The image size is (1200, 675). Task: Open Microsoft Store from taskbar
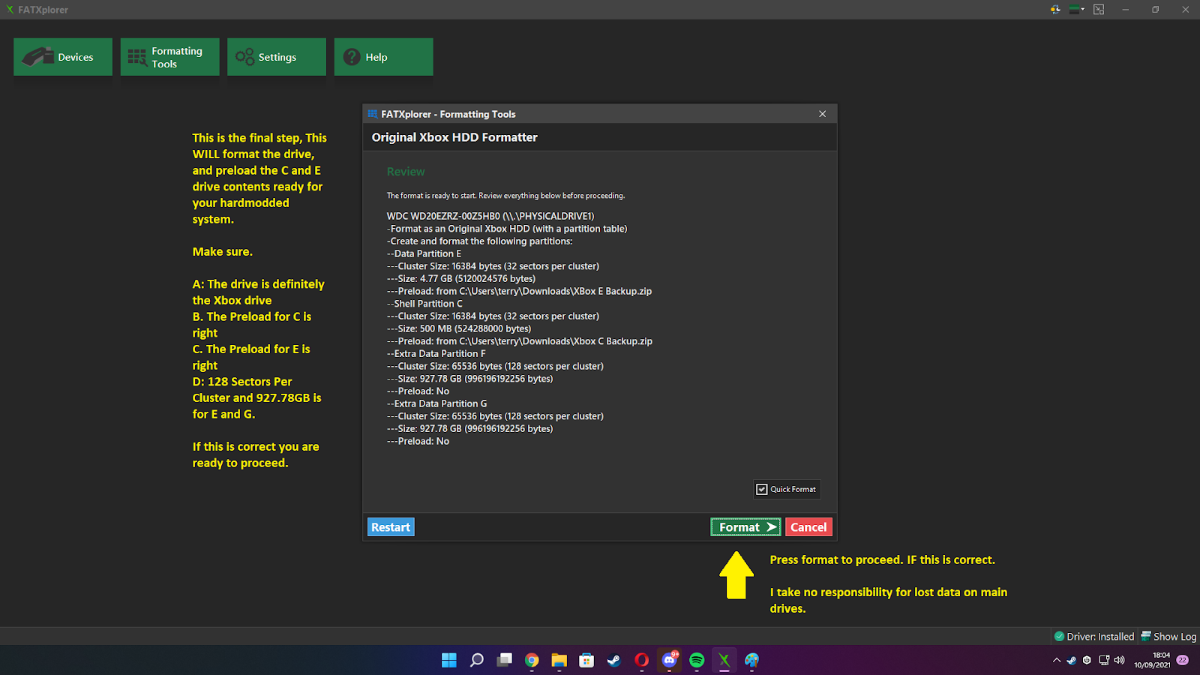pos(587,660)
